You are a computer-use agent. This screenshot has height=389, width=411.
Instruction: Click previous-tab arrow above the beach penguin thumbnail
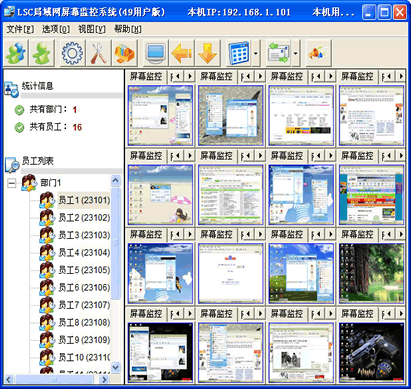point(177,156)
